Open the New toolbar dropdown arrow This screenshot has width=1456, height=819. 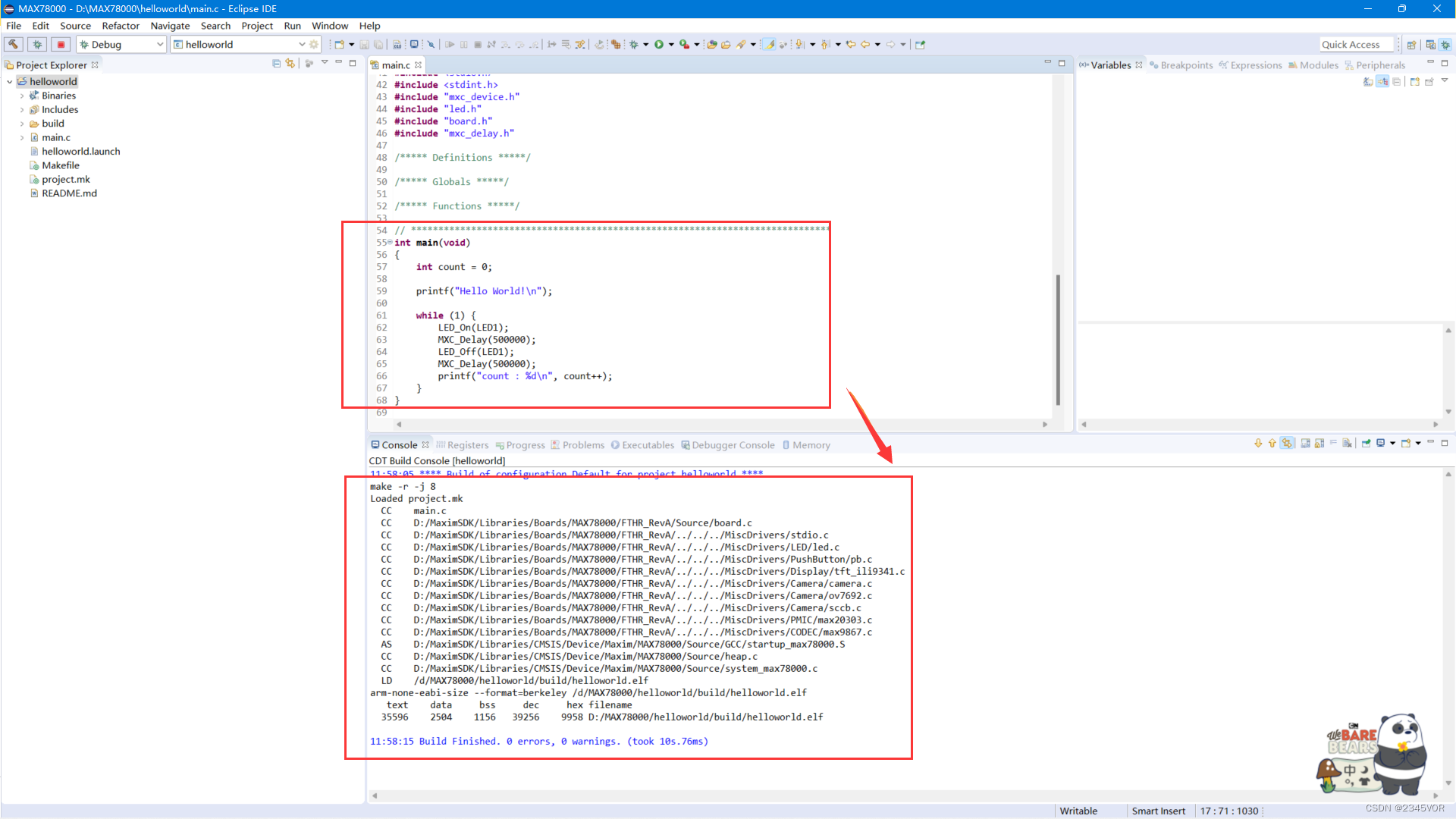coord(352,45)
